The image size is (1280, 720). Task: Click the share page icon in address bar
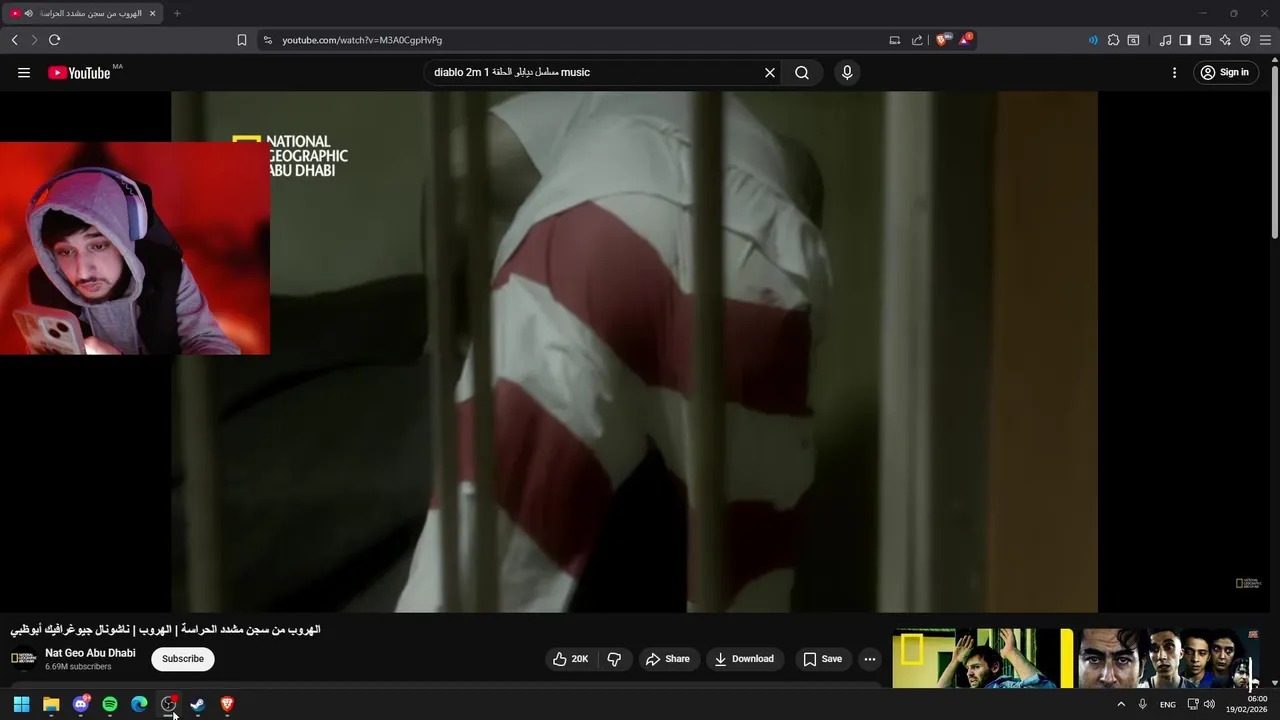tap(917, 40)
